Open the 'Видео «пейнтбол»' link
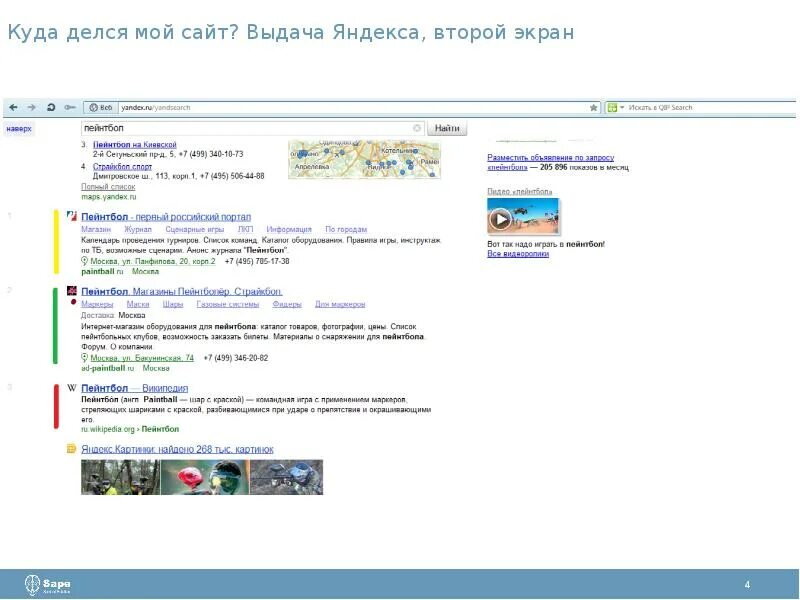Screen dimensions: 800x600 tap(519, 192)
